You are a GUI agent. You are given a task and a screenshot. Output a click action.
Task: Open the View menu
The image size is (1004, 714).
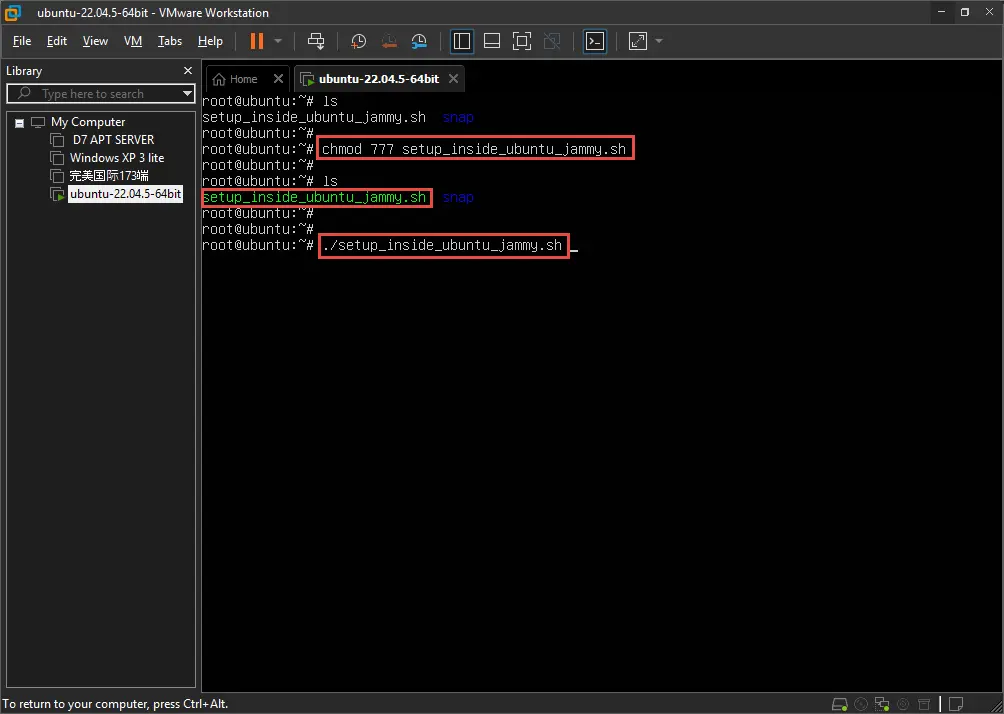click(95, 41)
